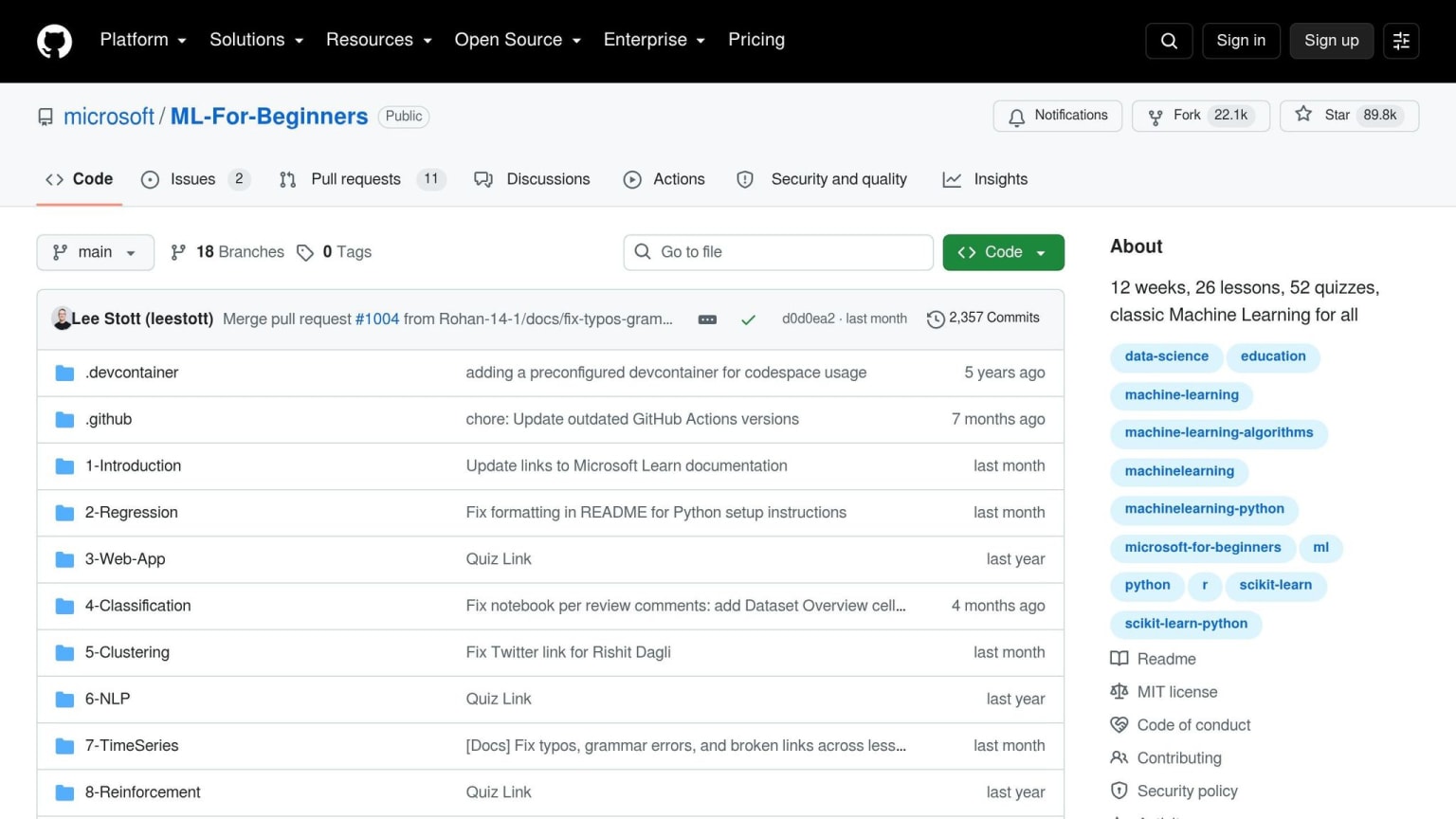Click the 7-TimeSeries folder icon

click(64, 746)
